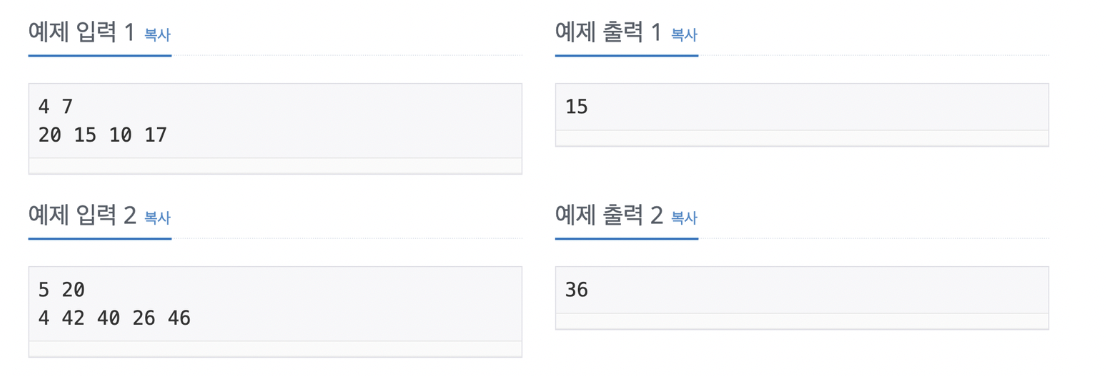
Task: Click the footer strip under input 1 box
Action: tap(275, 165)
